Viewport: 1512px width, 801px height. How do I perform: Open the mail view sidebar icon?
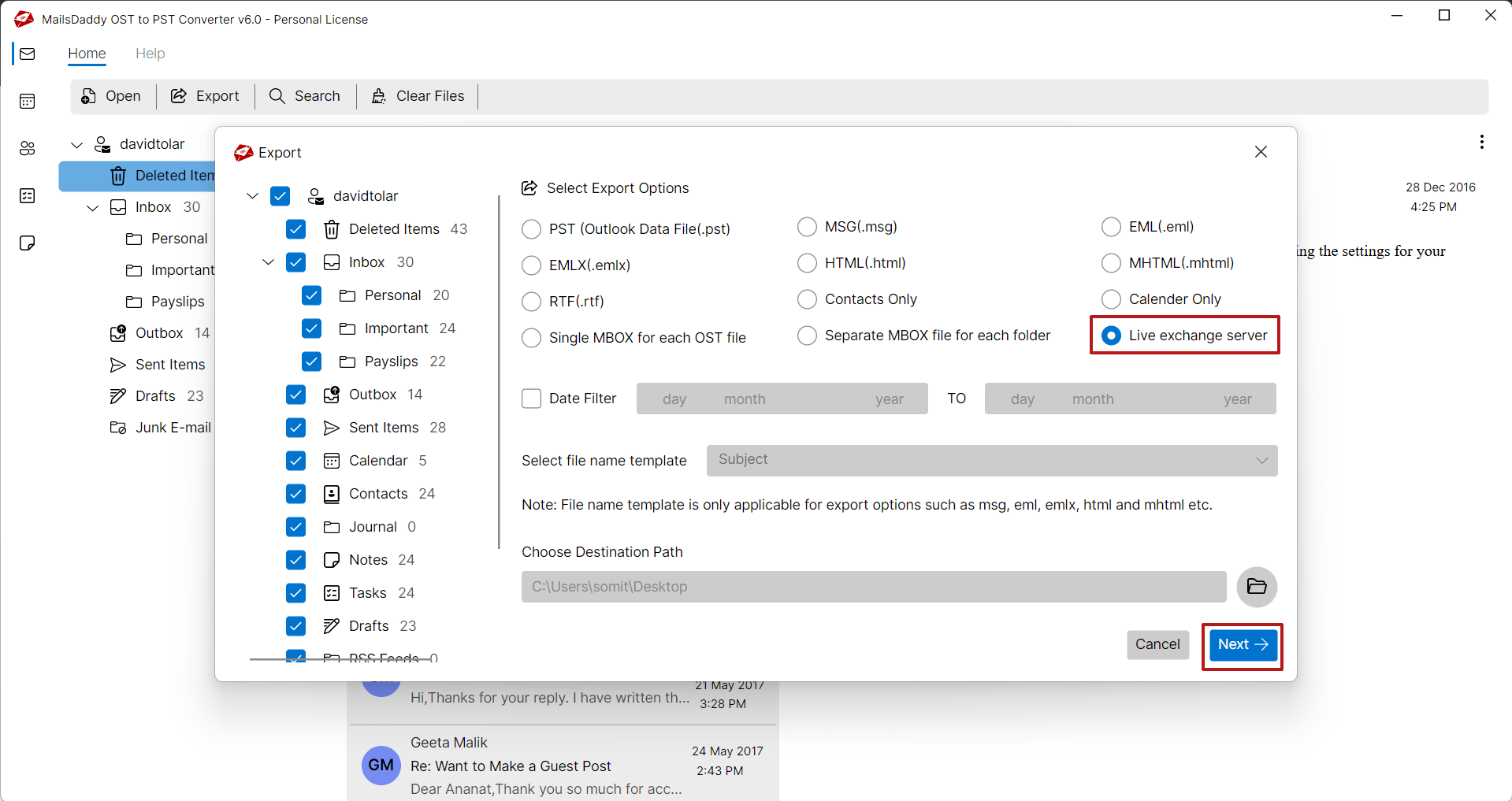tap(28, 54)
